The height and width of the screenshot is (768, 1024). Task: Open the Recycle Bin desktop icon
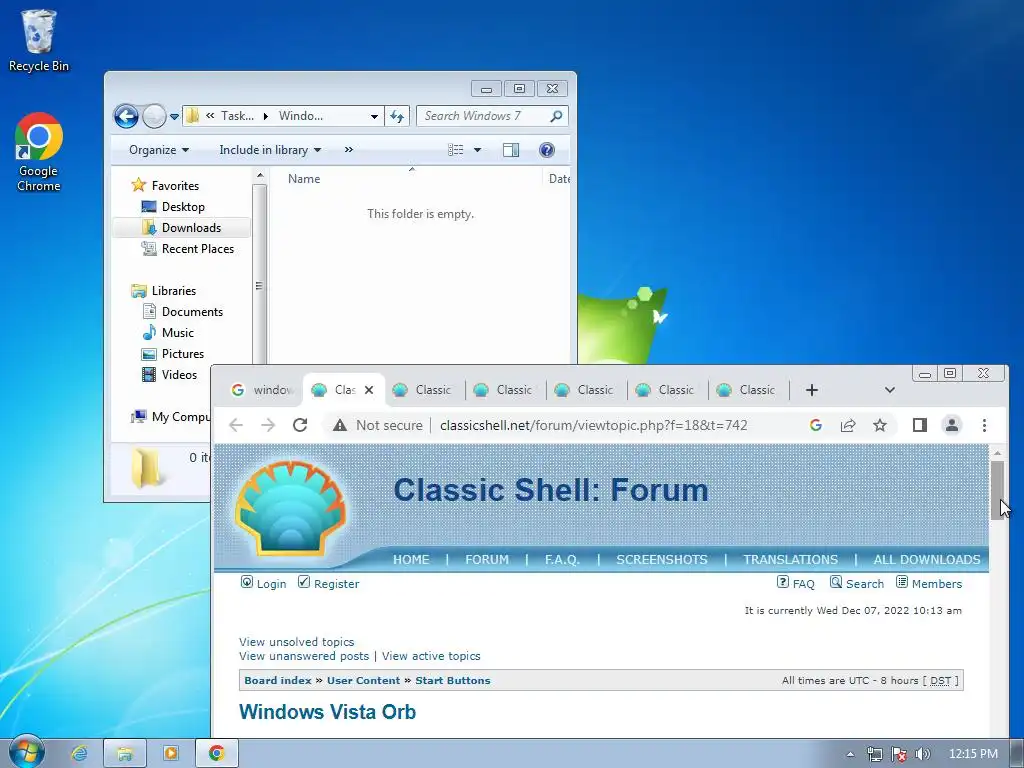39,40
